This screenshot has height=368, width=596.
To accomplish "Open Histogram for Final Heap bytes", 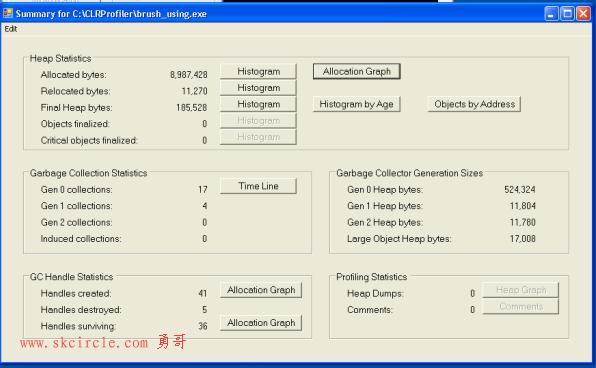I will (258, 104).
